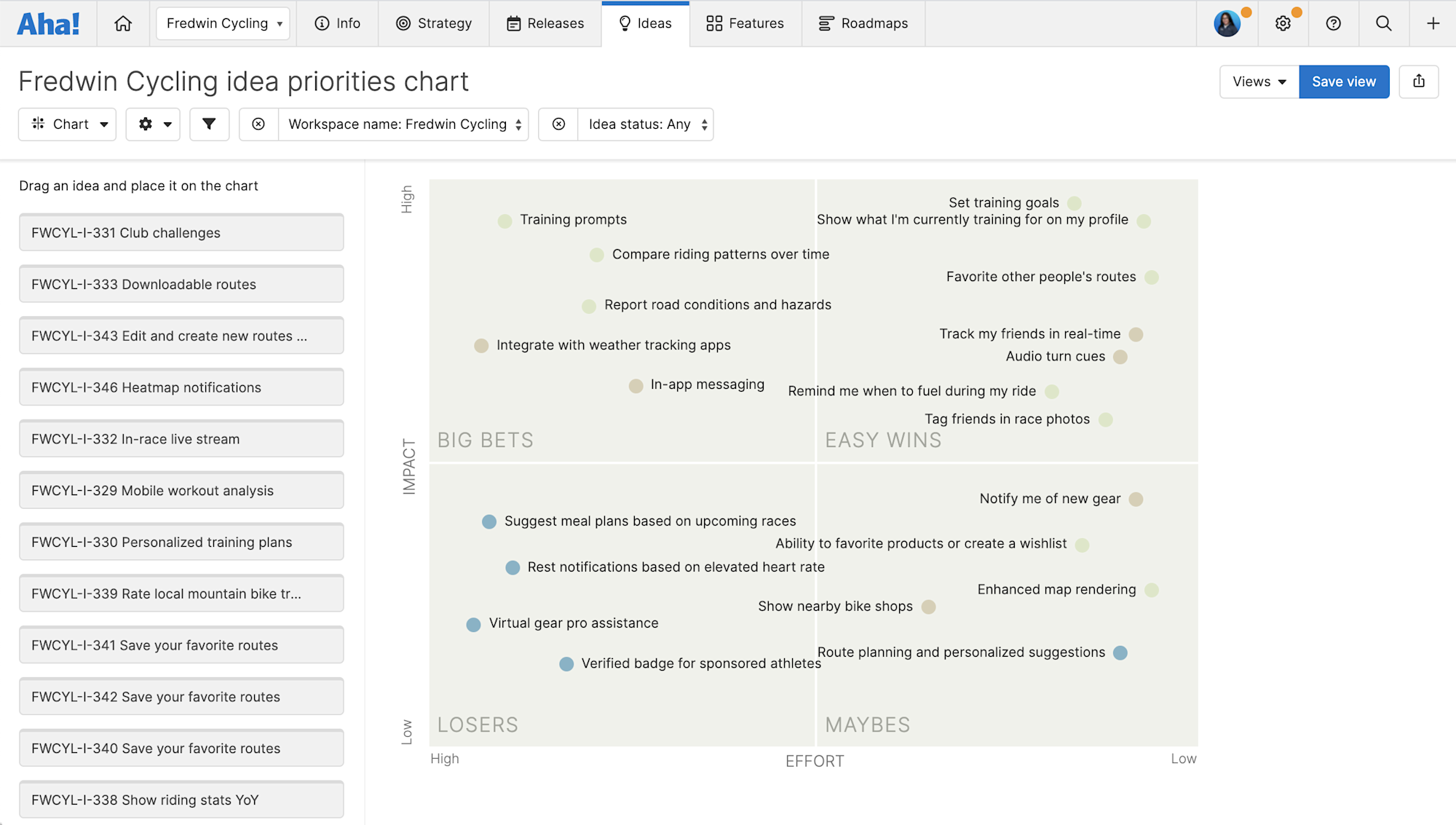Remove the Workspace name filter
Screen dimensions: 1456x825
pyautogui.click(x=258, y=124)
